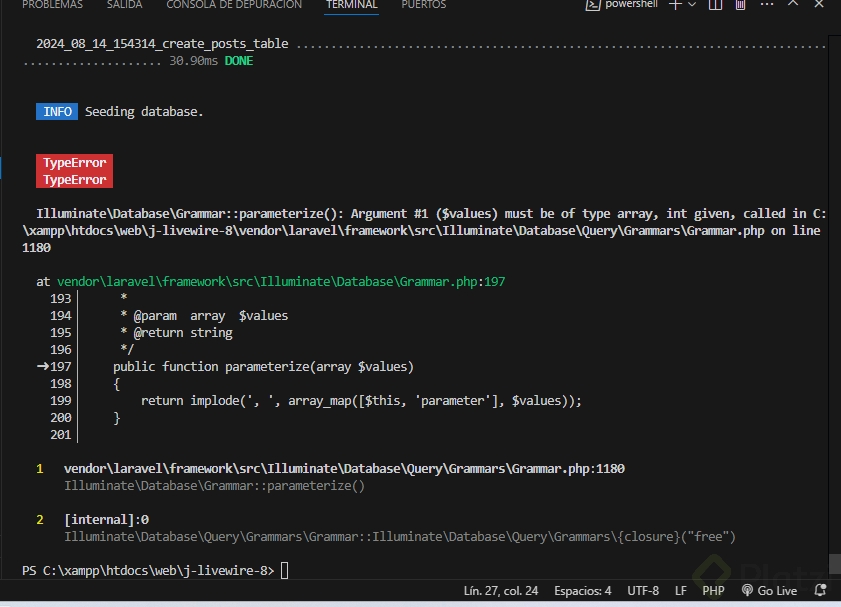Click the powershell terminal profile icon
Screen dimensions: 841x607
[x=592, y=5]
